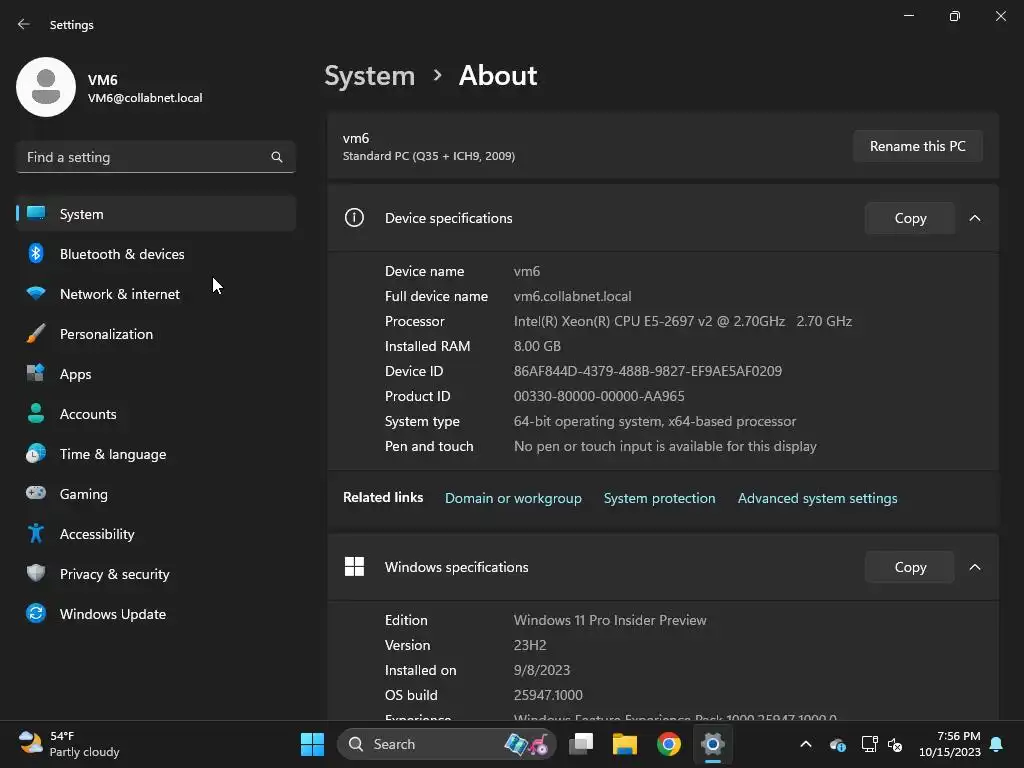Image resolution: width=1024 pixels, height=768 pixels.
Task: Copy the Windows specifications
Action: [910, 567]
